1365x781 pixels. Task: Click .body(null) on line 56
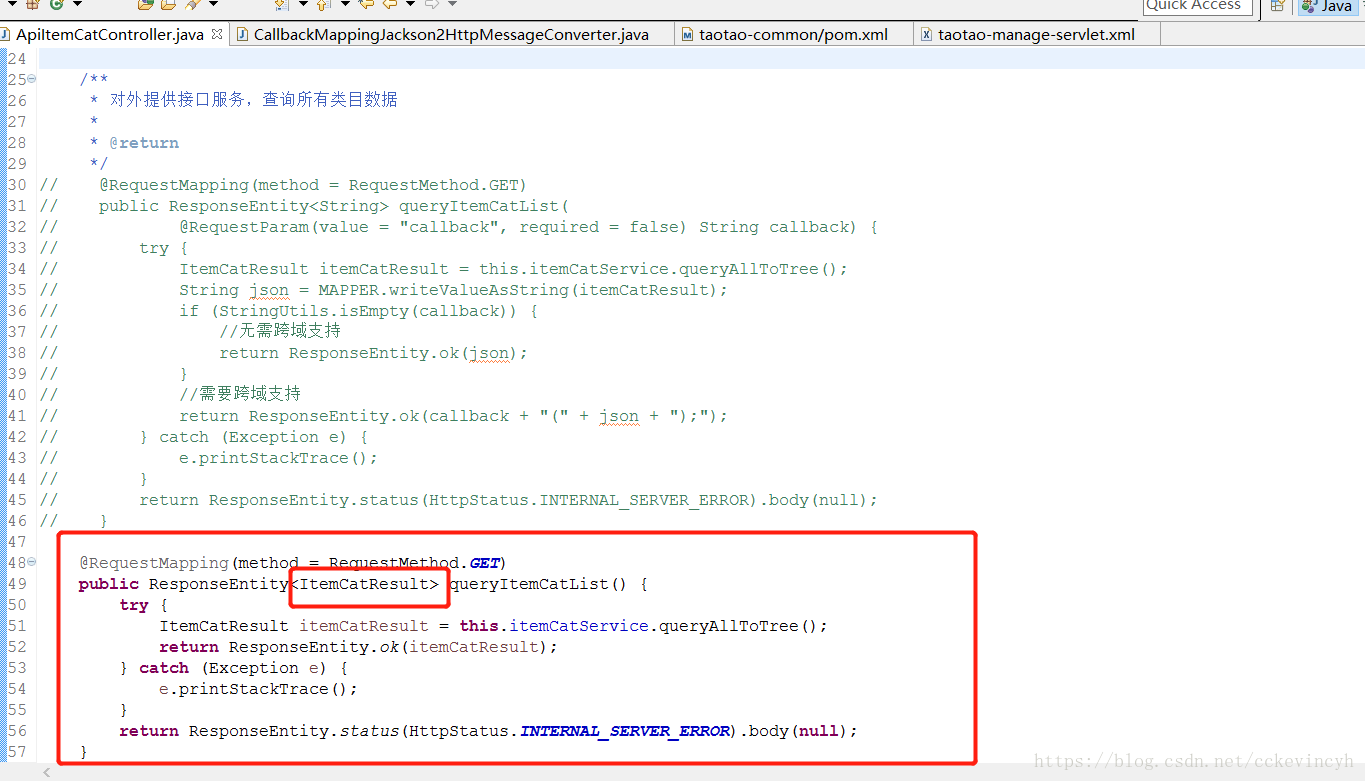(794, 731)
